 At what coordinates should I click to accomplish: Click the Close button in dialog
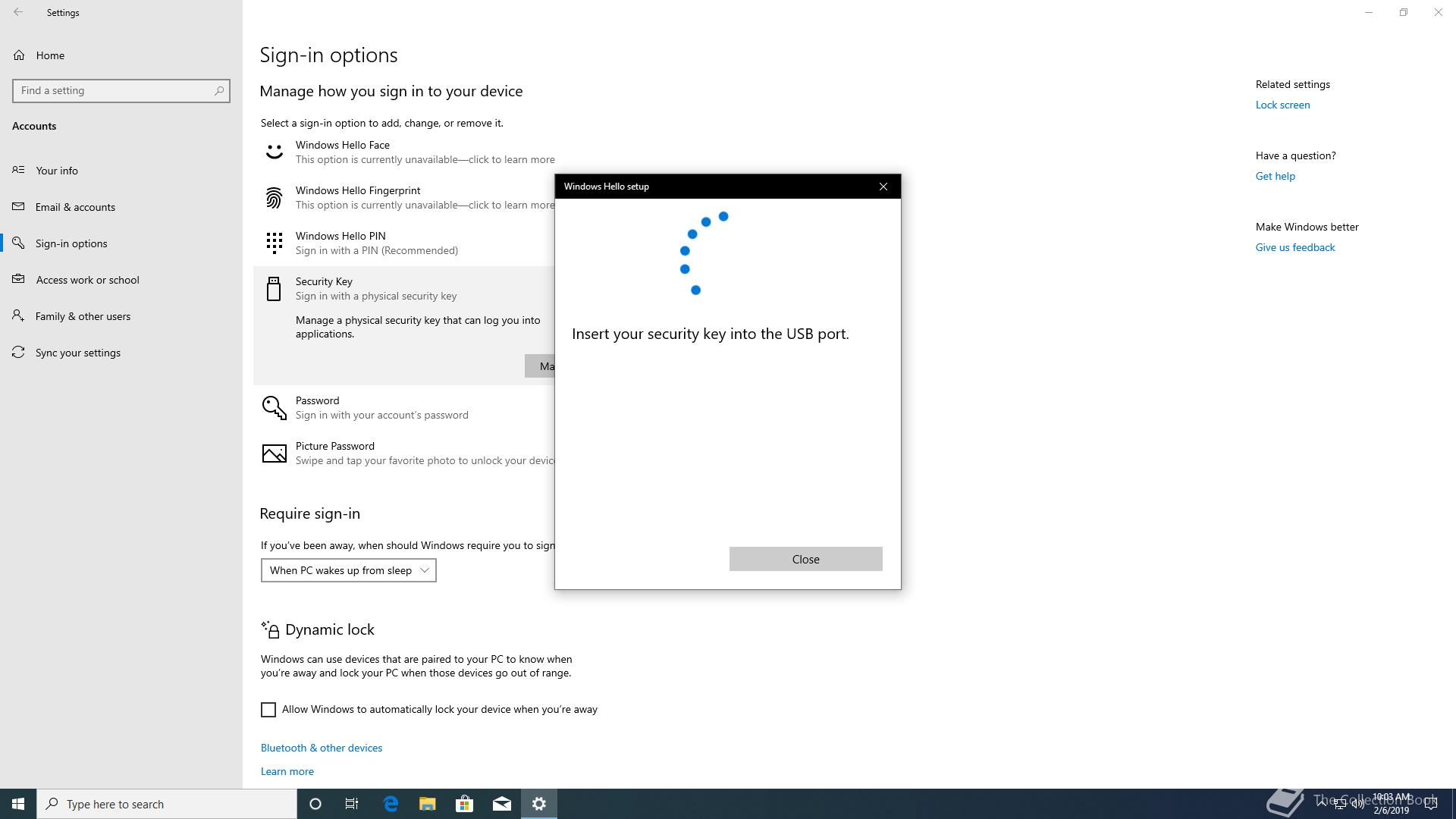click(x=805, y=559)
